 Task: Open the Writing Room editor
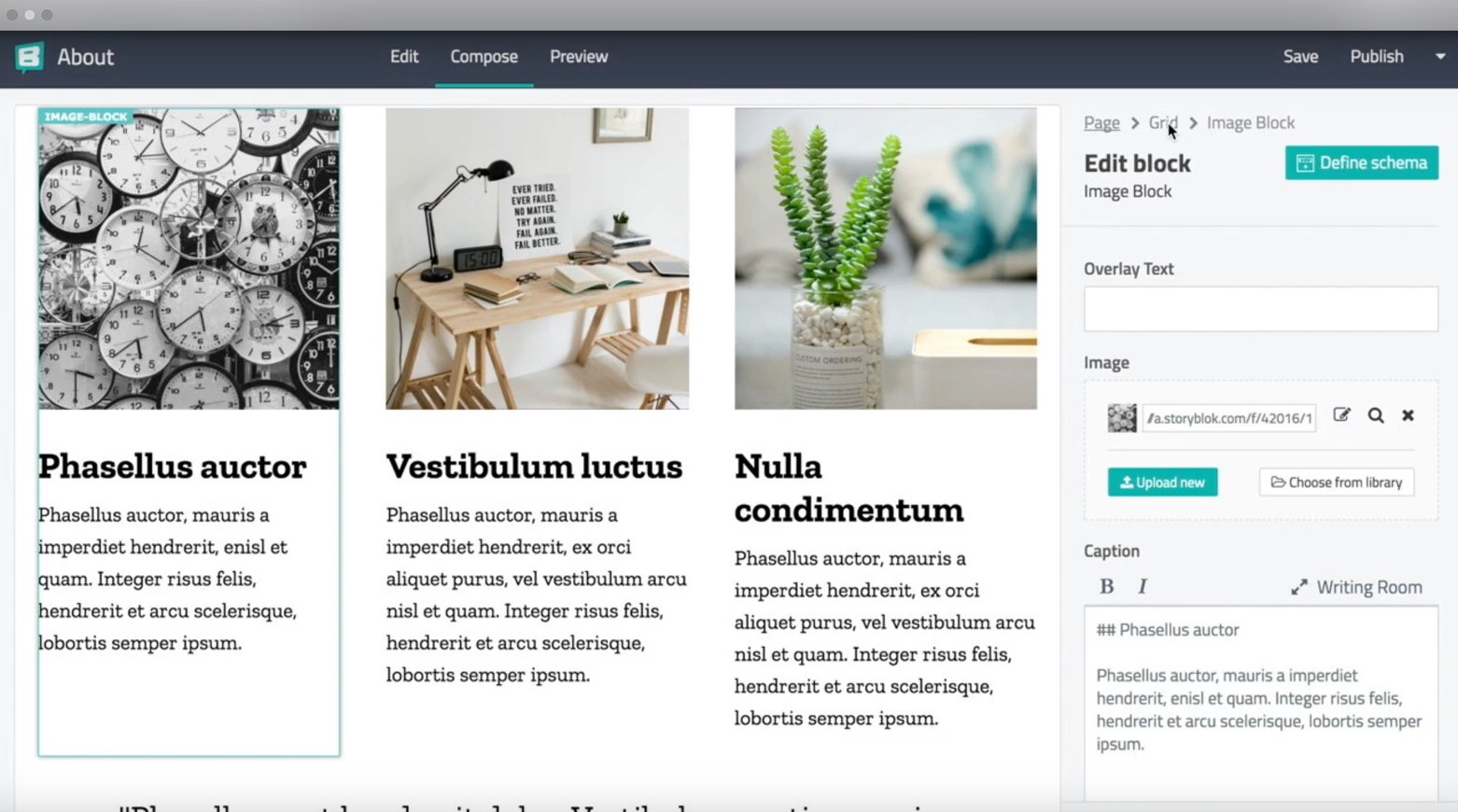[x=1356, y=587]
